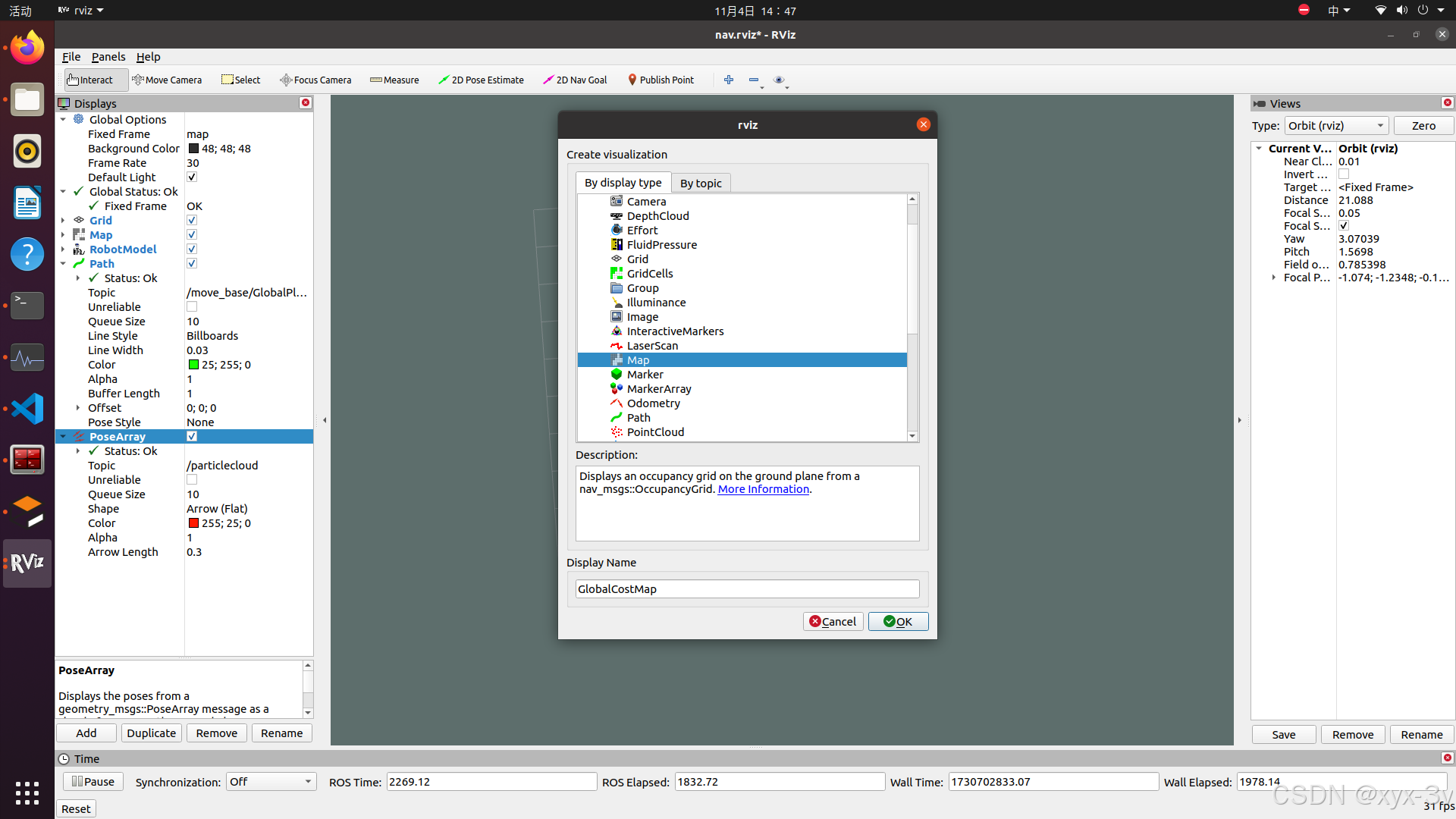Uncheck the Grid display checkbox

tap(192, 221)
